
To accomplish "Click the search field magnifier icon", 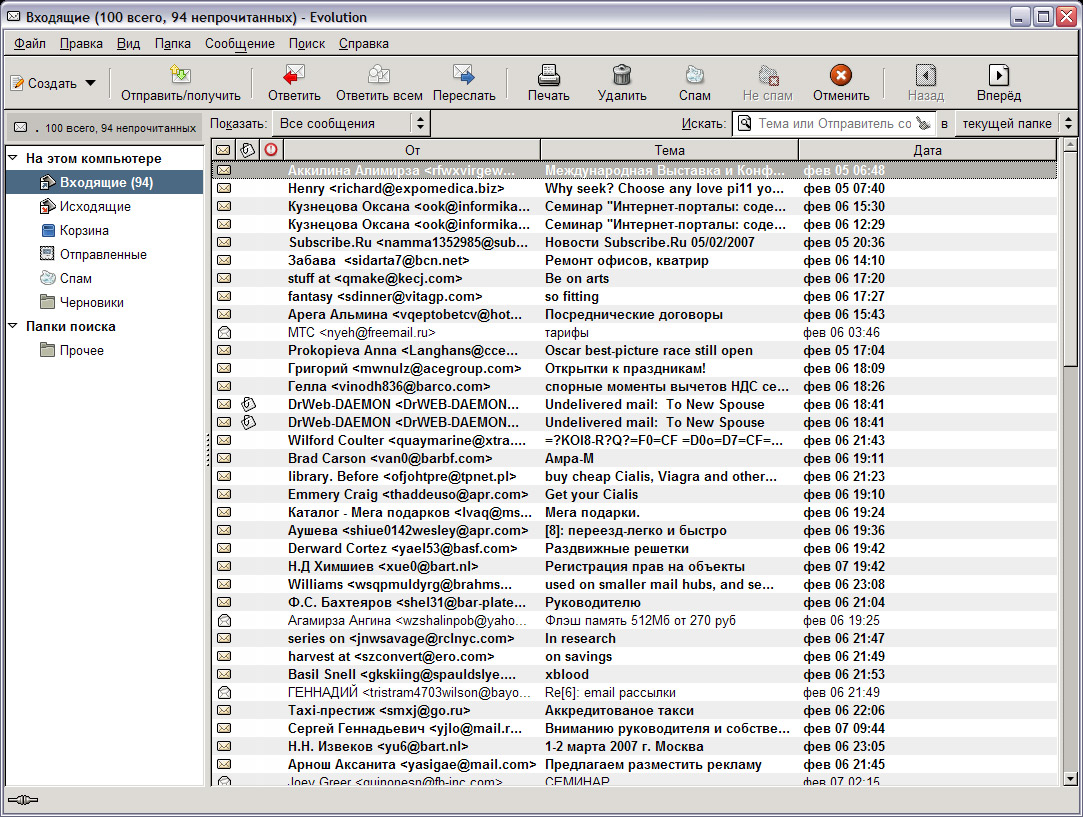I will [x=745, y=124].
